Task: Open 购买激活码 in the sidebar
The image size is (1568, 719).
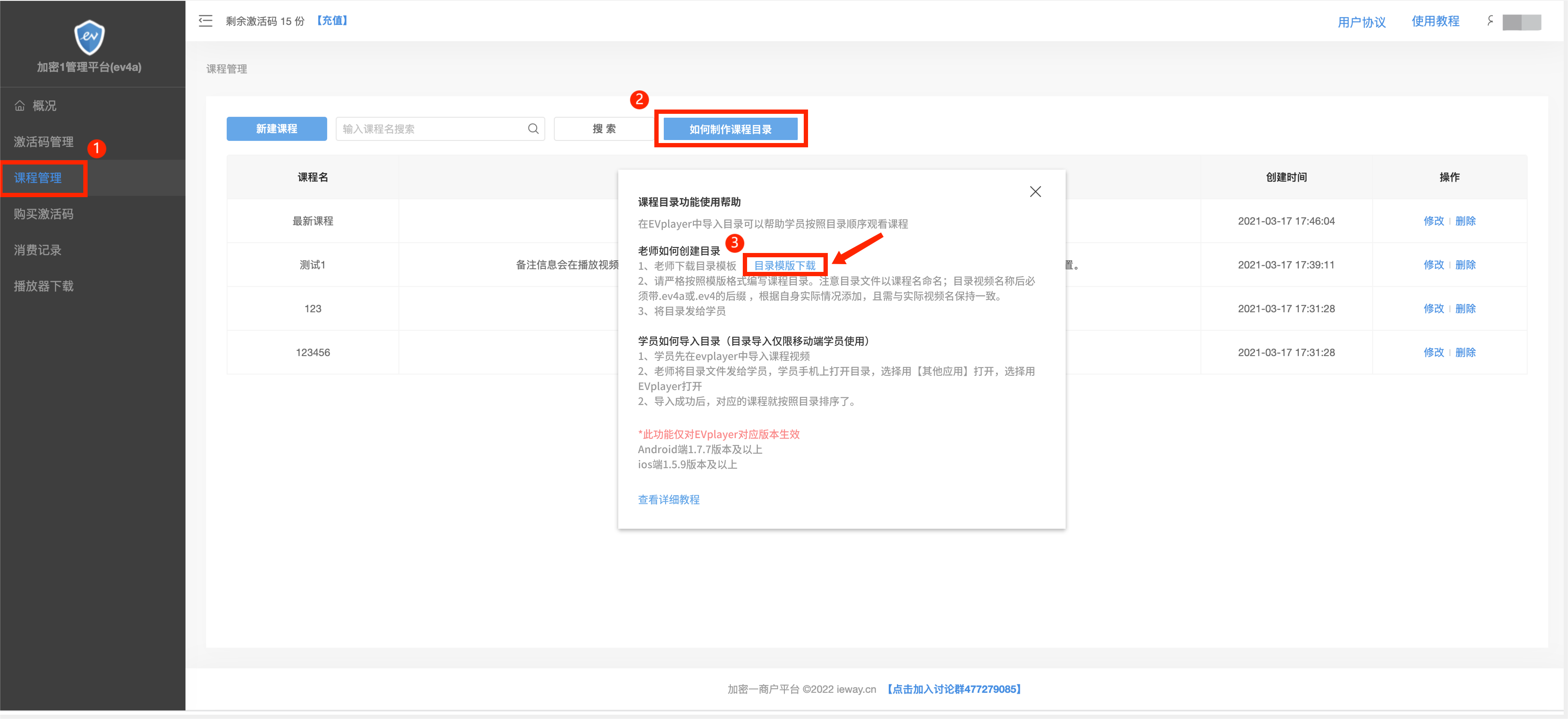Action: 43,214
